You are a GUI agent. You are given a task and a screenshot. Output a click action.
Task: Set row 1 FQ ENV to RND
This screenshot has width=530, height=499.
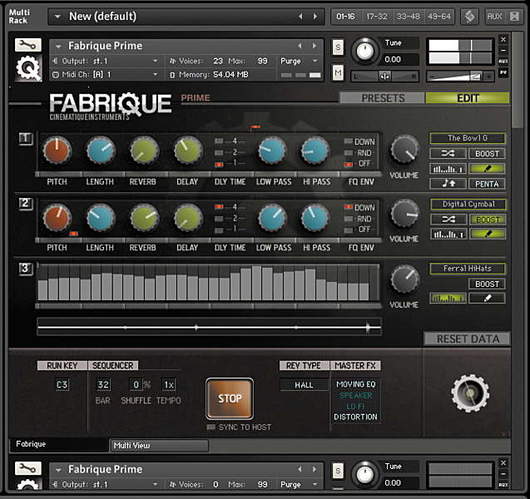click(348, 153)
